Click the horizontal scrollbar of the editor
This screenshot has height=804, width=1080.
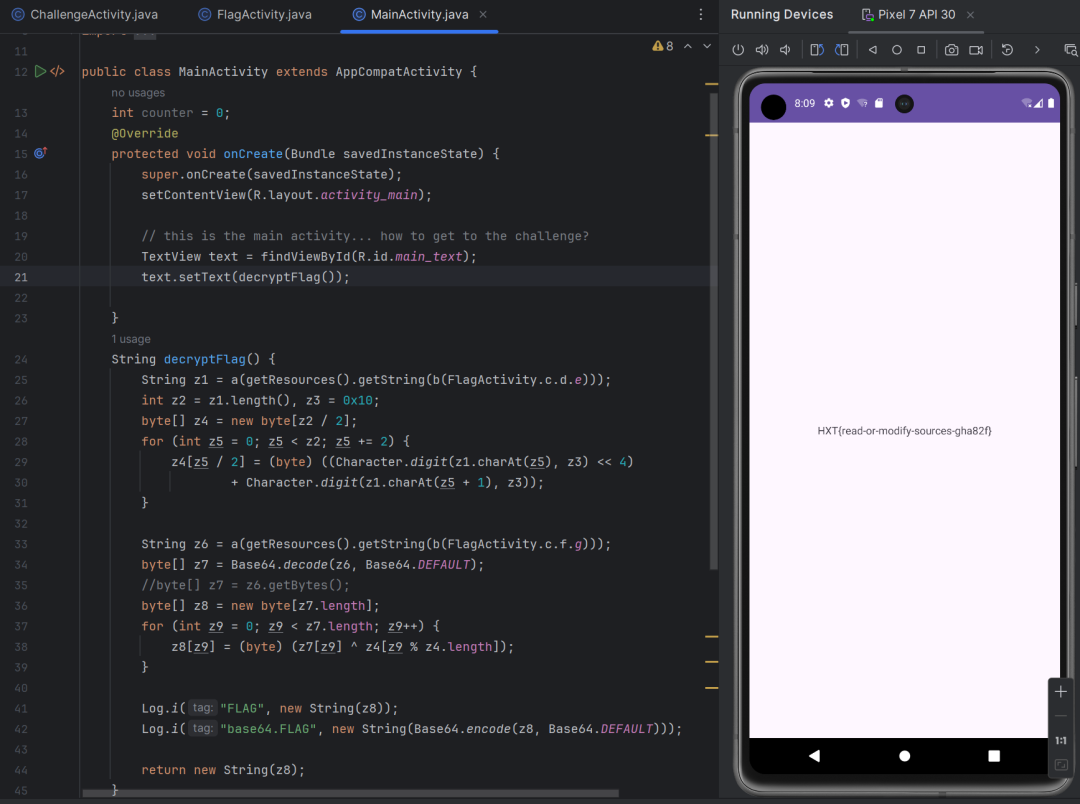(x=350, y=793)
